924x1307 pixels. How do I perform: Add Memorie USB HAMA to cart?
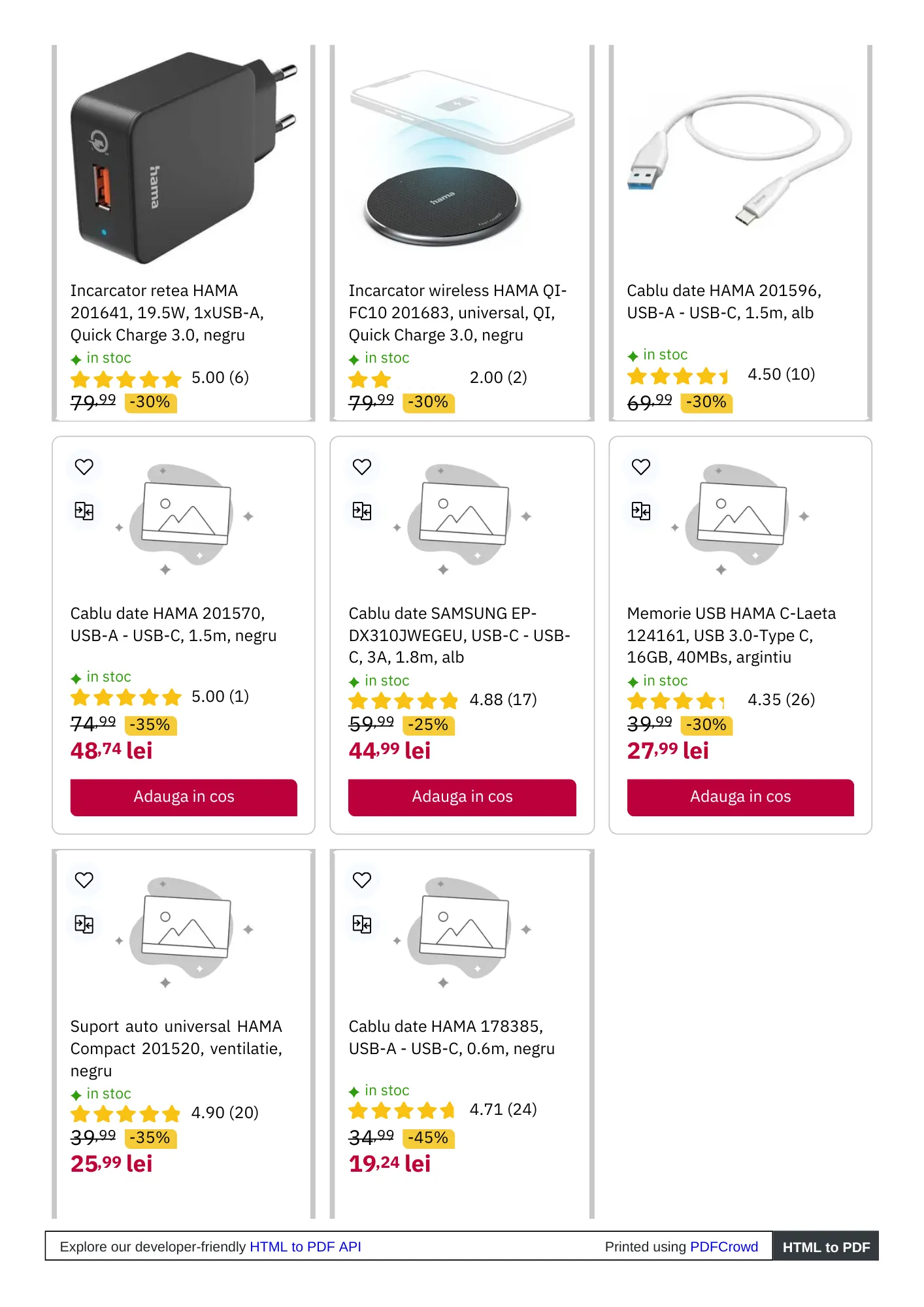pos(740,797)
